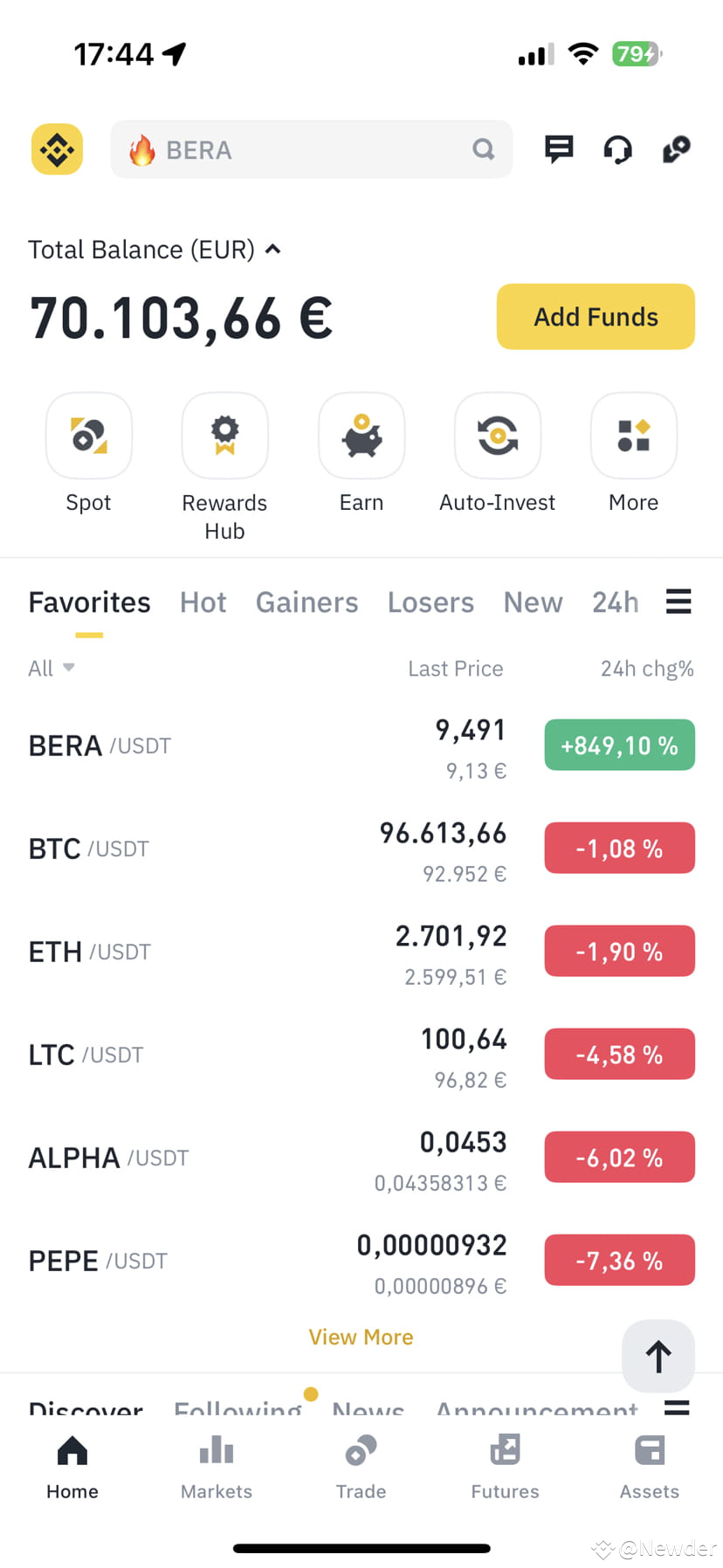
Task: Tap the Add Funds button
Action: pyautogui.click(x=596, y=316)
